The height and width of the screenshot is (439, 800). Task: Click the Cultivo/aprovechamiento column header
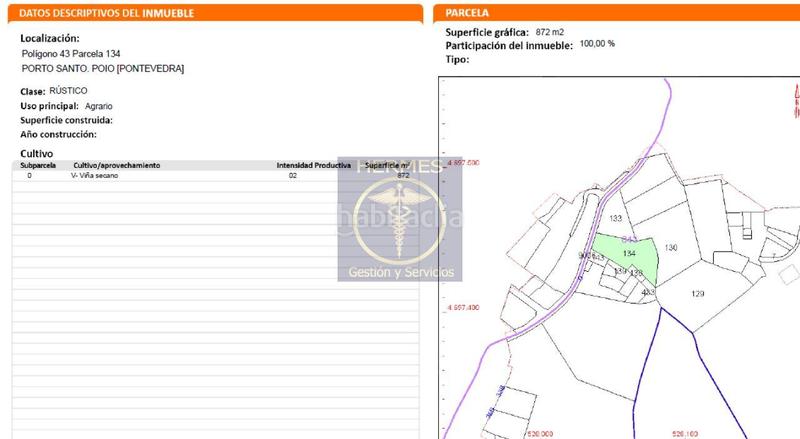[x=117, y=164]
